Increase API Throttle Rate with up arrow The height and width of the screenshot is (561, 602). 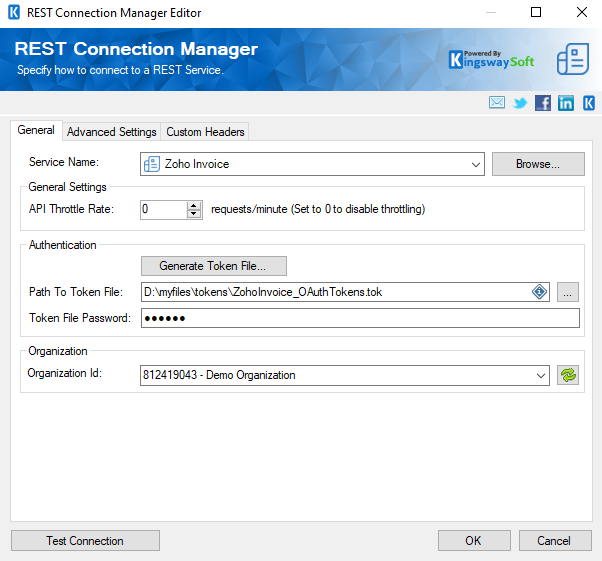(x=194, y=205)
